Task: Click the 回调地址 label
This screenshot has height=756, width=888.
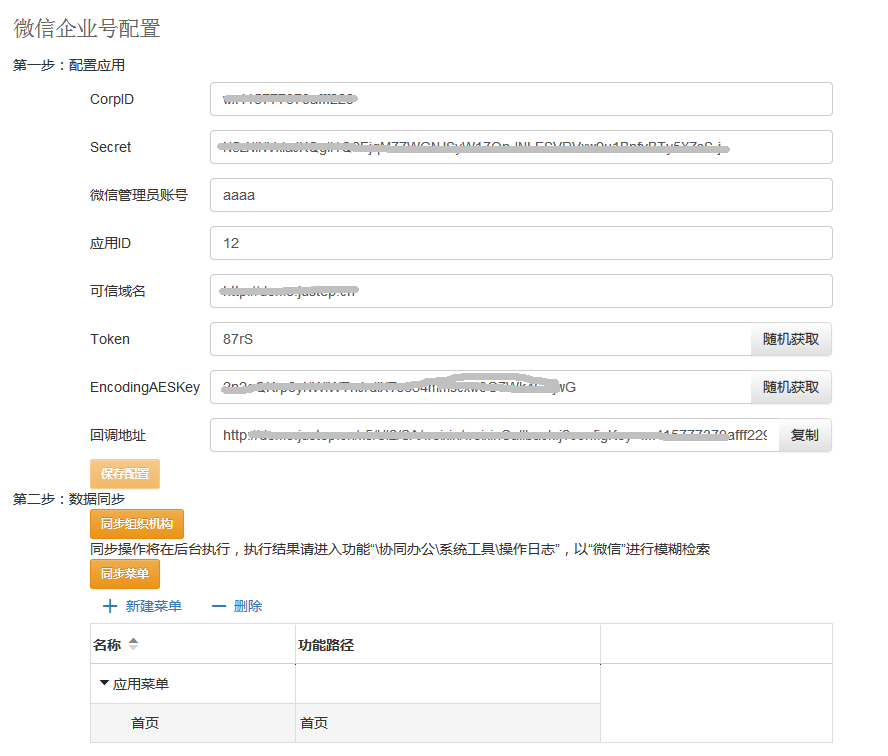Action: click(118, 435)
